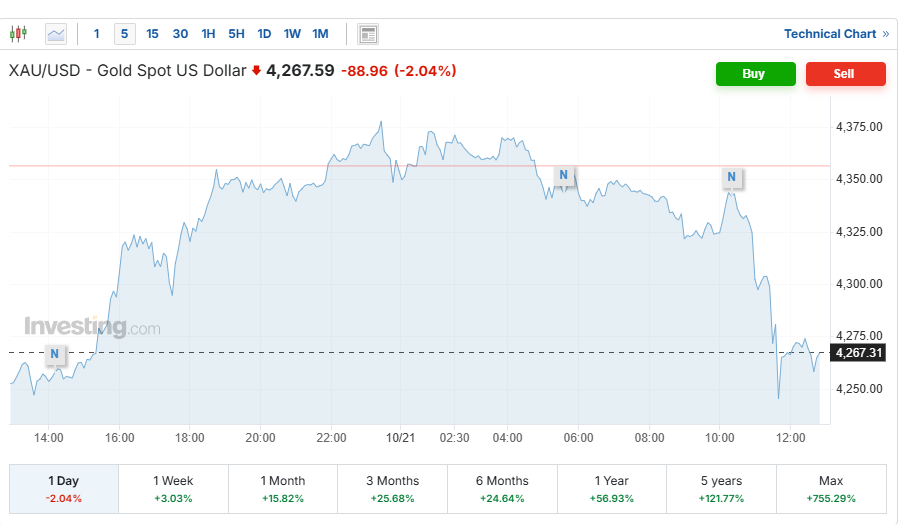Open the news marker near 14:00
The width and height of the screenshot is (902, 524).
(56, 354)
